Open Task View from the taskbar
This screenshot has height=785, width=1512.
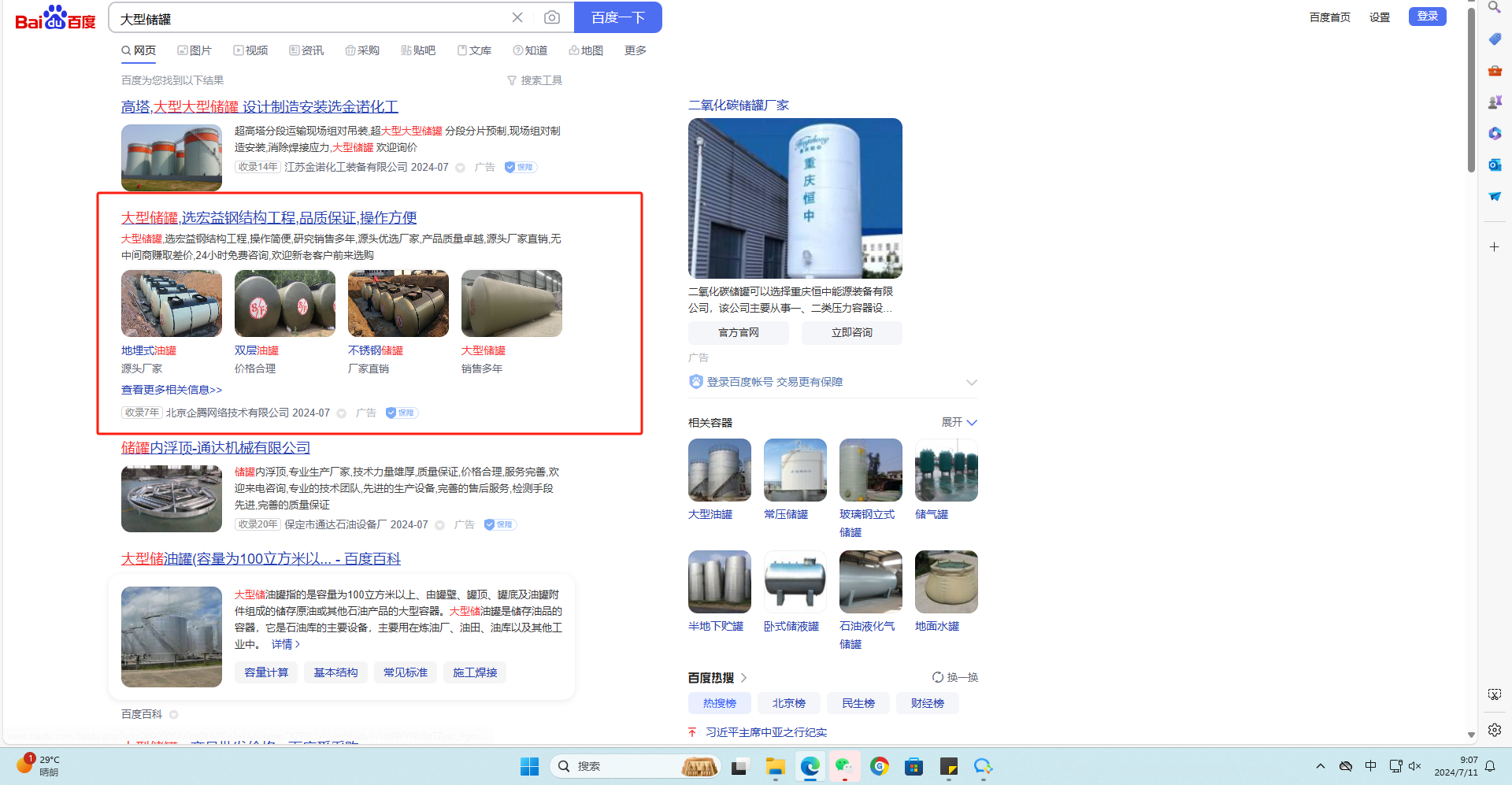[739, 766]
